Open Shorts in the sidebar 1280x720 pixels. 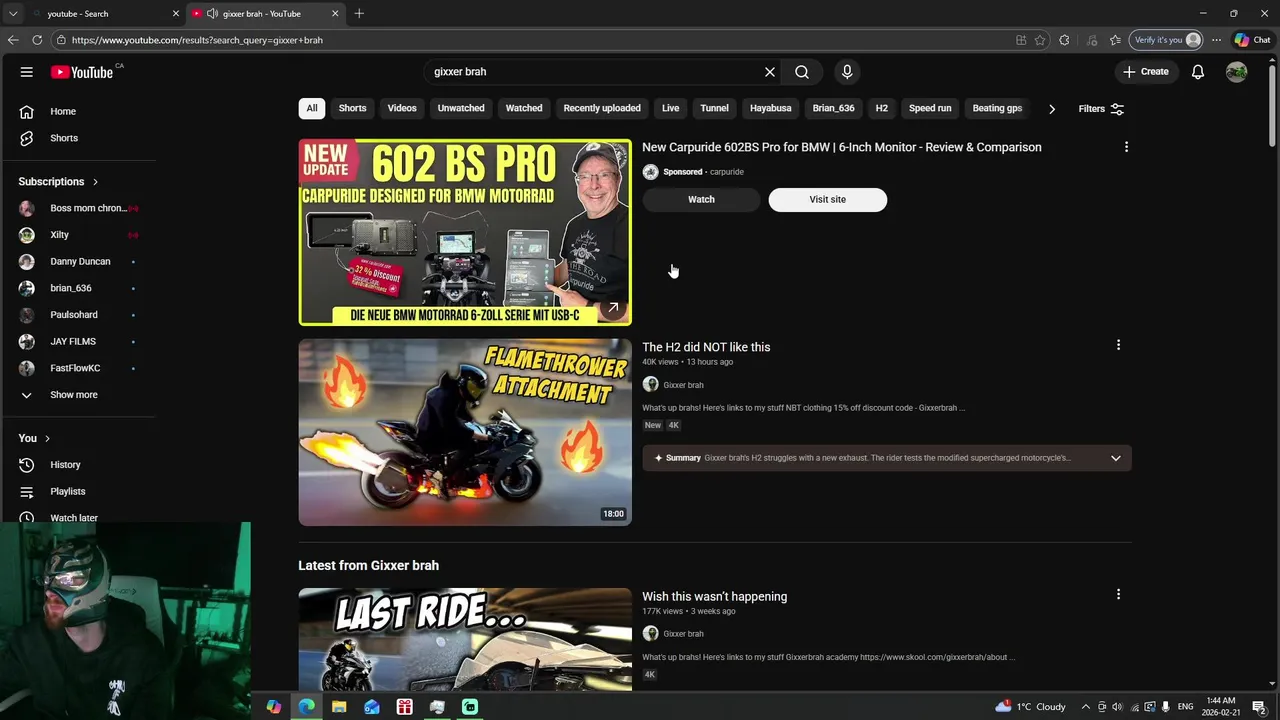[78, 138]
